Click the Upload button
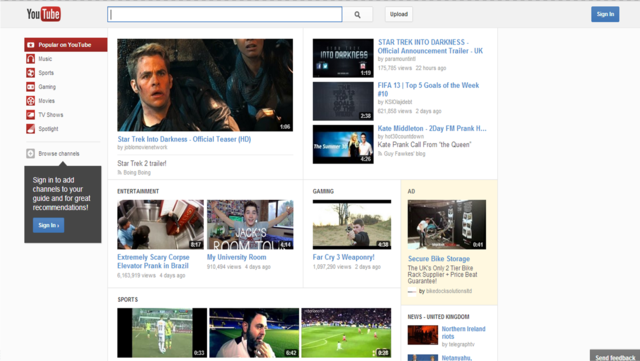Screen dimensions: 640x361 pos(399,14)
